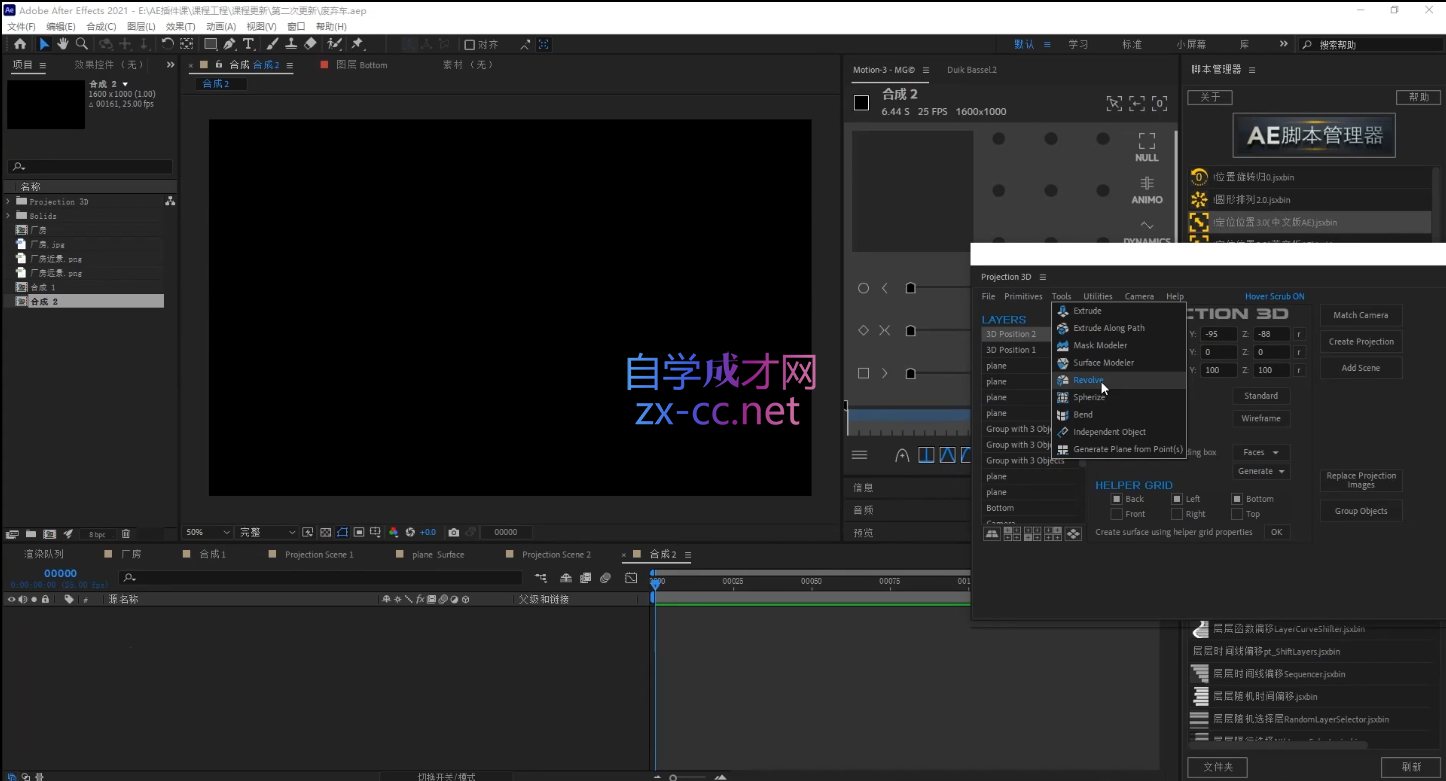The image size is (1446, 781).
Task: Click the Wireframe button
Action: pos(1261,419)
